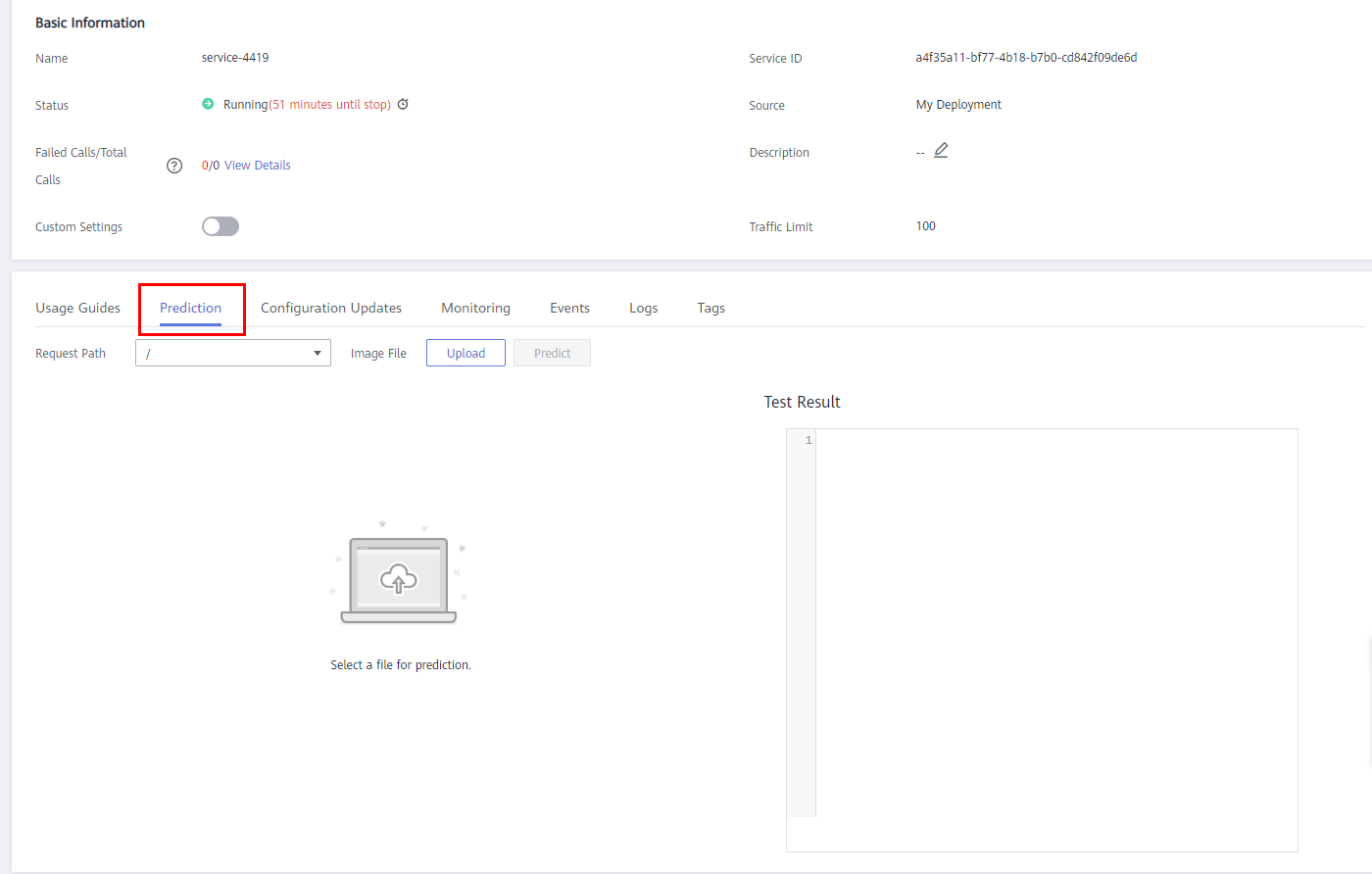Select the Prediction tab

191,308
